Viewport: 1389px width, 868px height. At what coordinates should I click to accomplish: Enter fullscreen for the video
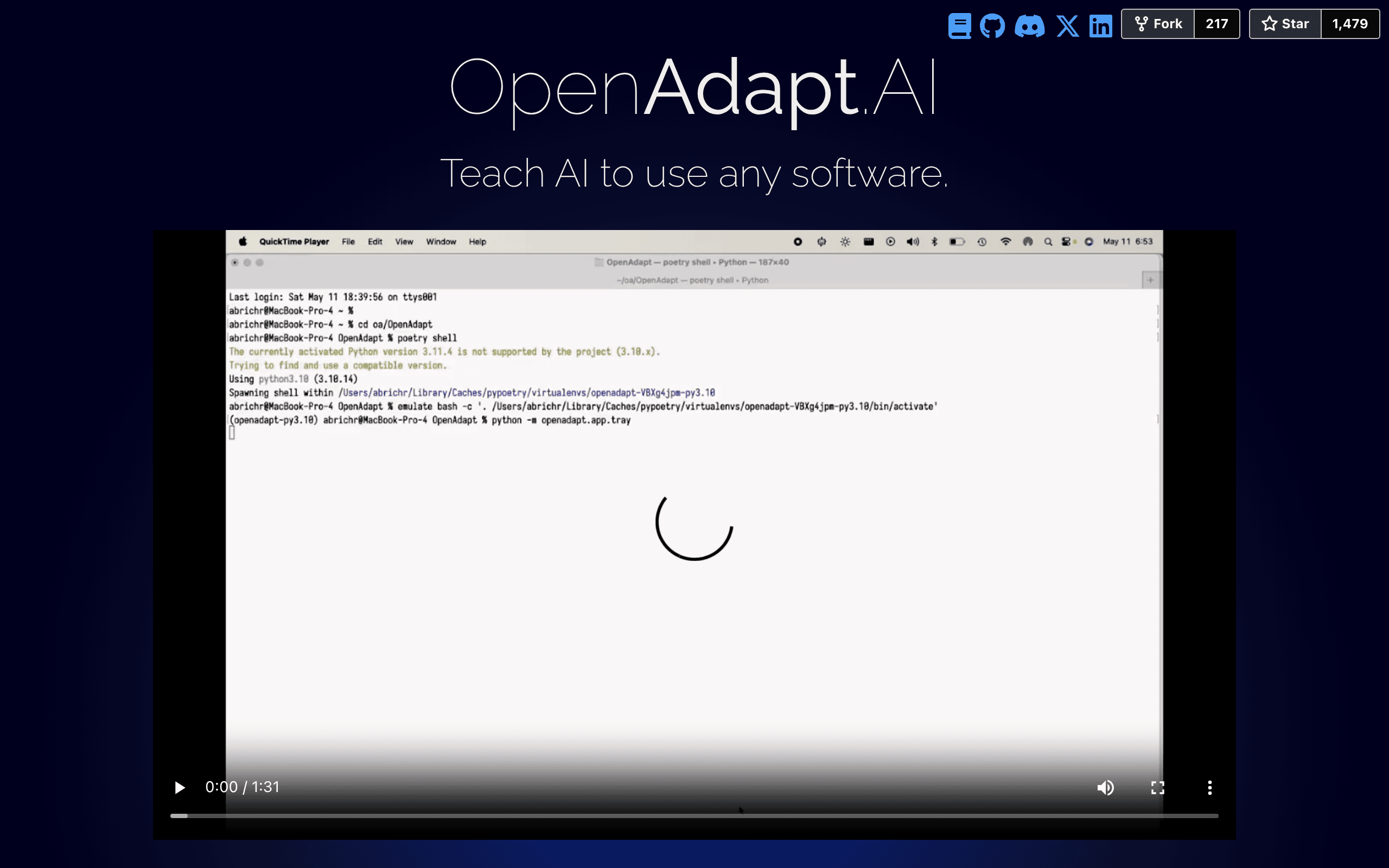(1158, 788)
